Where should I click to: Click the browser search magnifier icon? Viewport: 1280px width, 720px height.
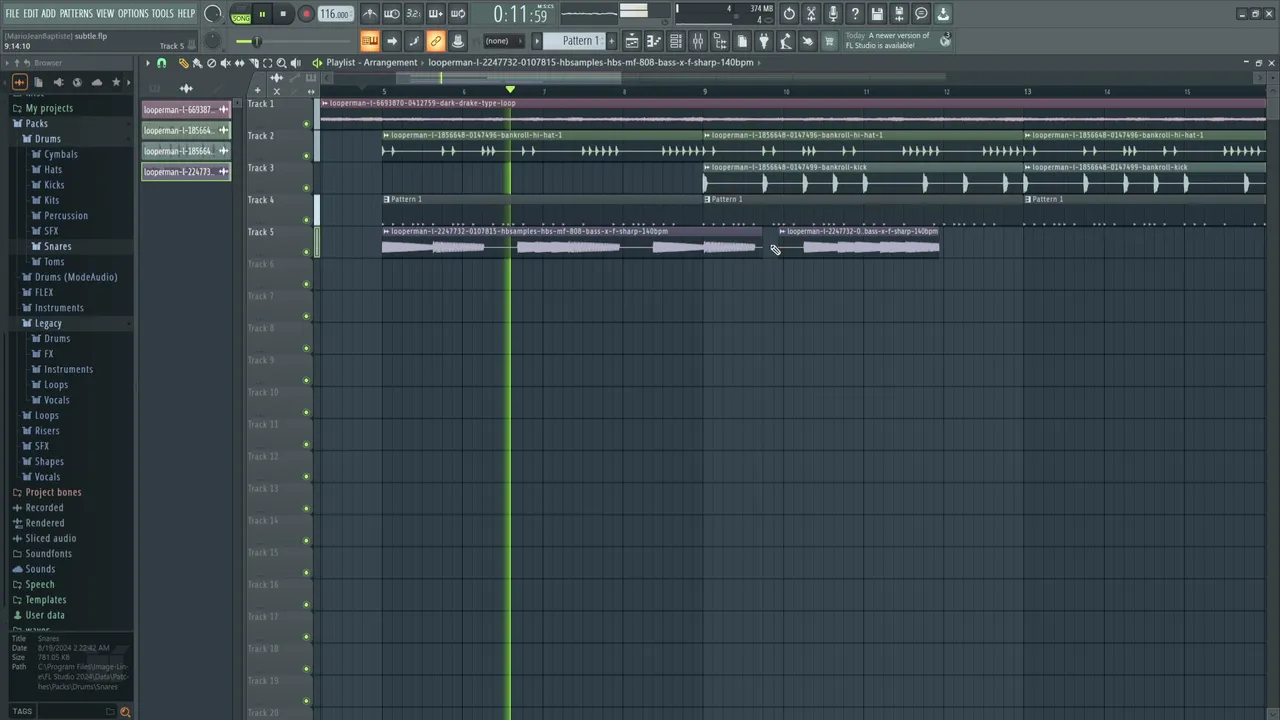point(125,712)
